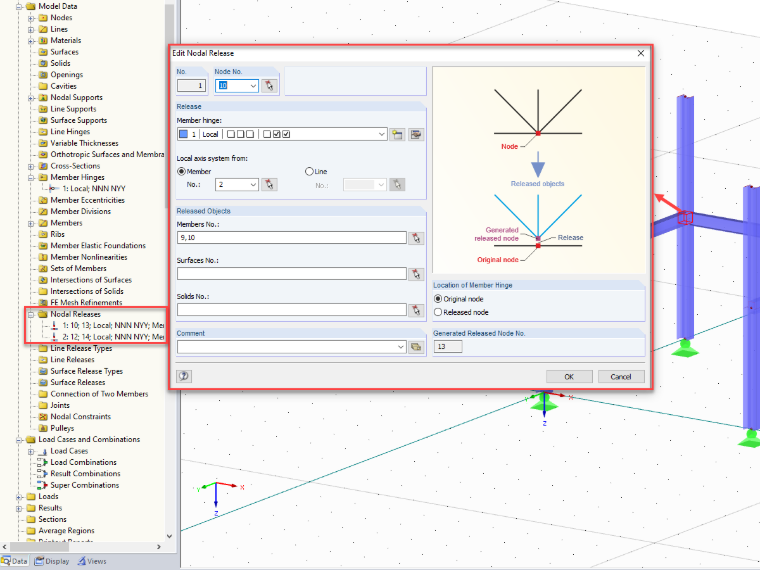Select Member local axis radio button
This screenshot has height=570, width=760.
click(x=181, y=172)
